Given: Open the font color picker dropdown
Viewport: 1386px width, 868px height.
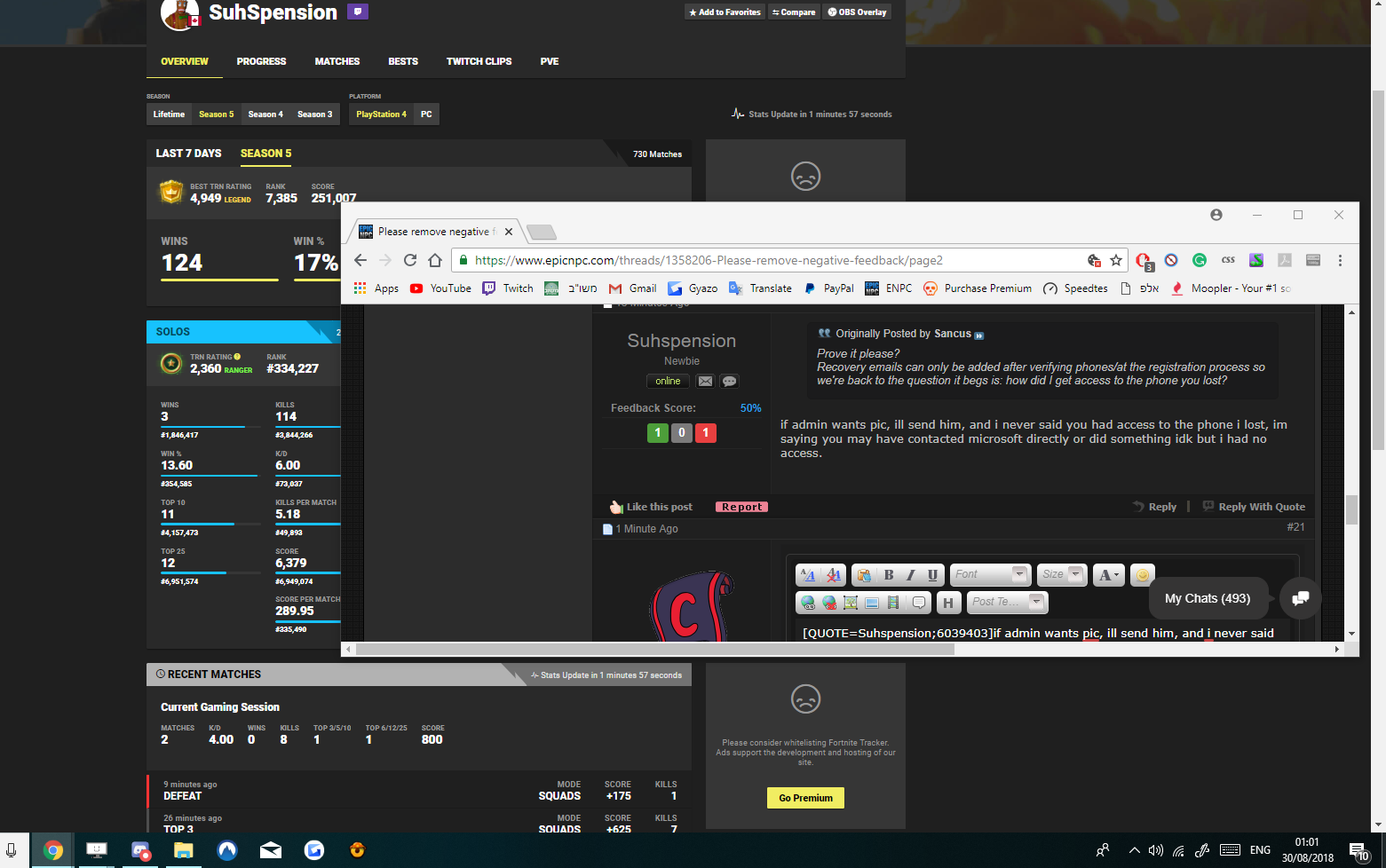Looking at the screenshot, I should [x=1108, y=574].
